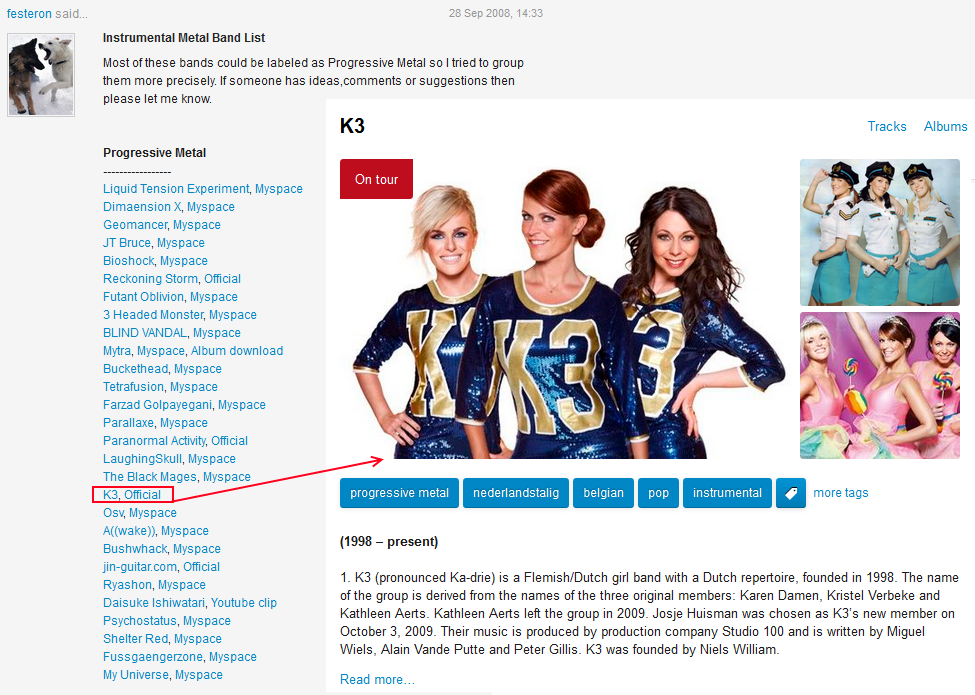Open A((wake)) band link

click(x=129, y=531)
